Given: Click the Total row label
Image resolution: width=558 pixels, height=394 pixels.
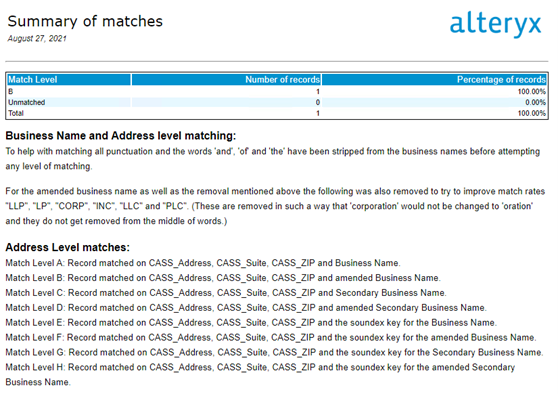Looking at the screenshot, I should 16,113.
